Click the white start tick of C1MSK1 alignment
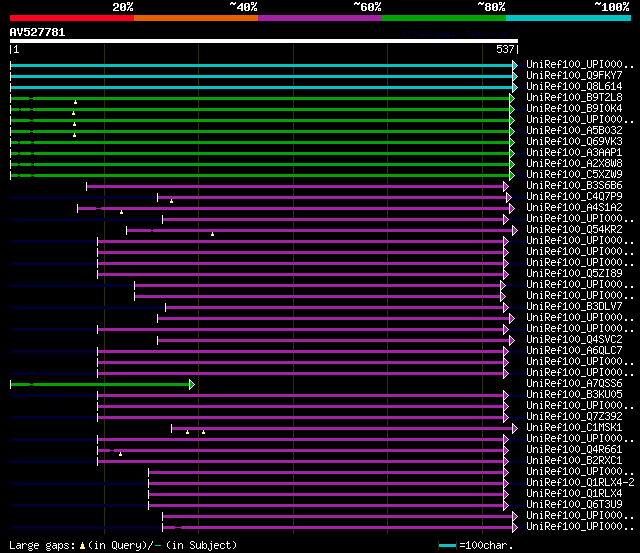Viewport: 640px width, 553px height. (x=171, y=429)
